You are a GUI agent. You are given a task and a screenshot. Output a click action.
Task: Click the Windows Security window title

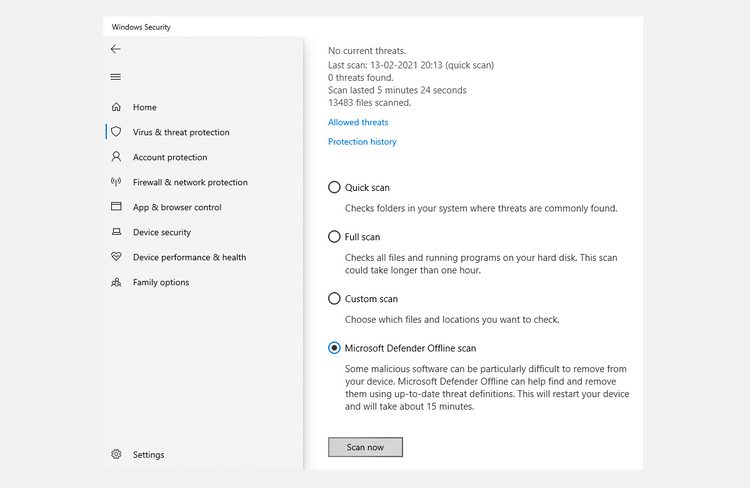point(141,27)
